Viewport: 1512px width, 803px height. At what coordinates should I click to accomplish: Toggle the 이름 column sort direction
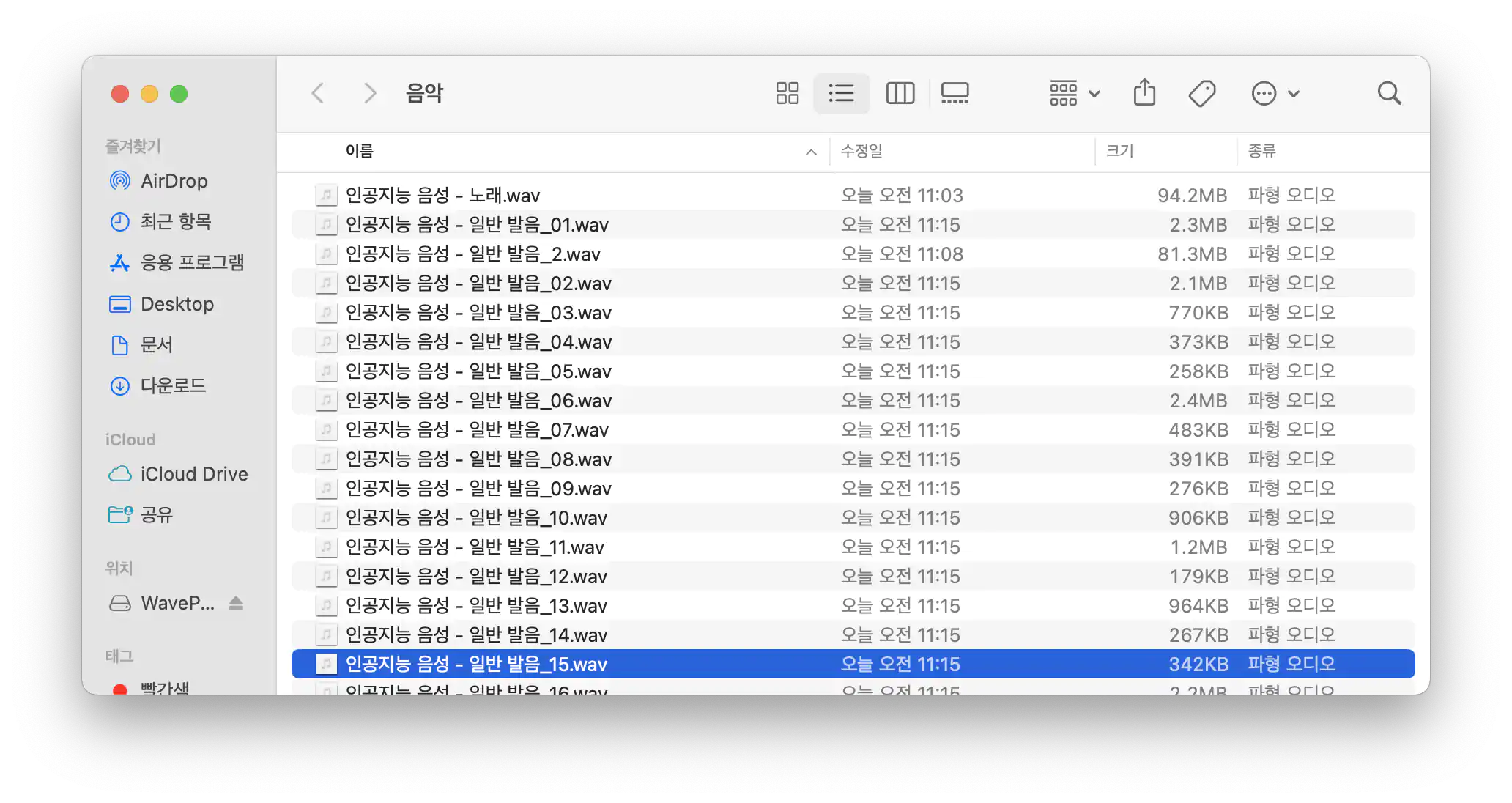coord(810,152)
